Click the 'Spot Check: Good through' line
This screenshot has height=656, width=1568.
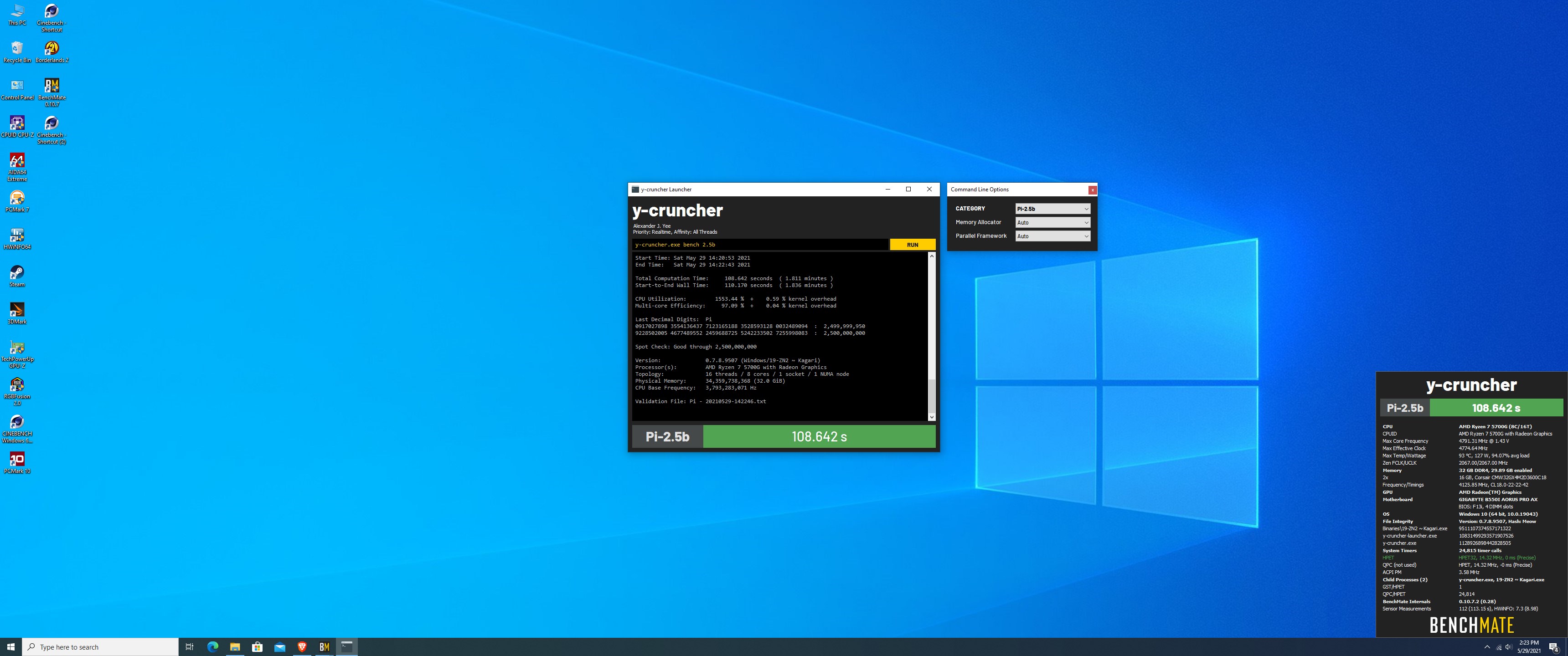tap(696, 347)
